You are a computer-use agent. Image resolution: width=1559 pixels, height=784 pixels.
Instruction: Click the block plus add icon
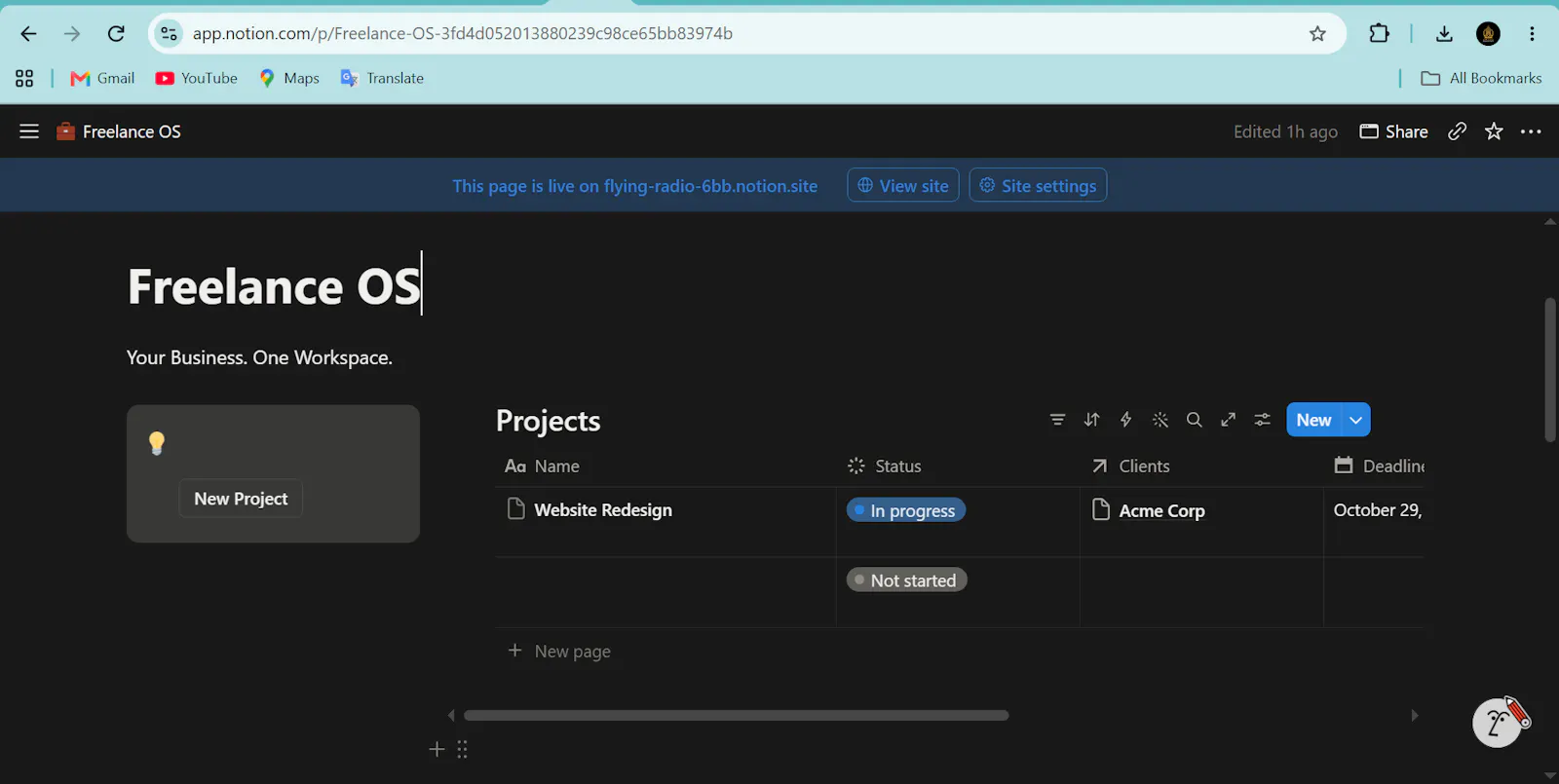[x=437, y=749]
